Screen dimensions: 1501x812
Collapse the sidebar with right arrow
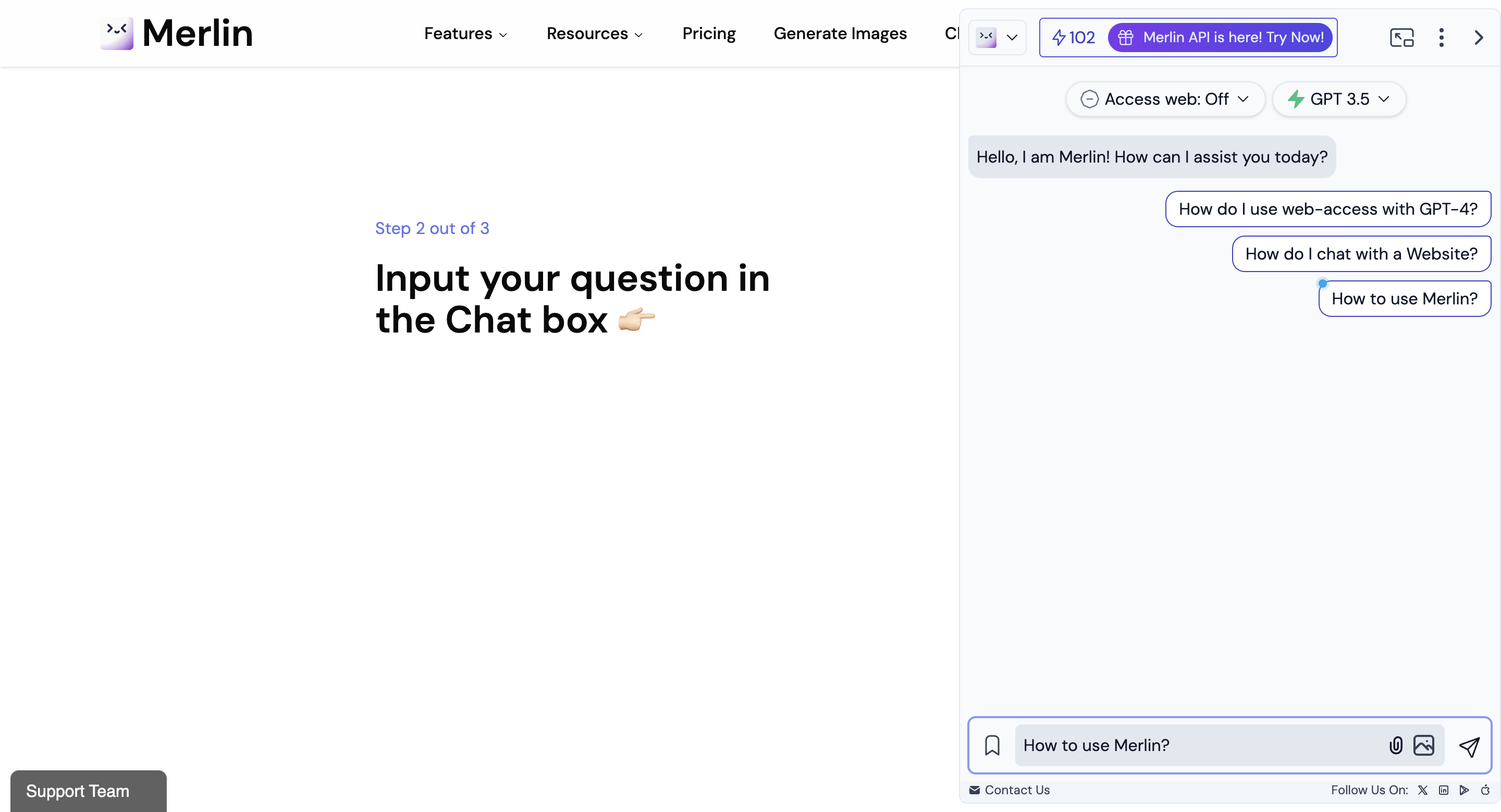click(x=1478, y=38)
